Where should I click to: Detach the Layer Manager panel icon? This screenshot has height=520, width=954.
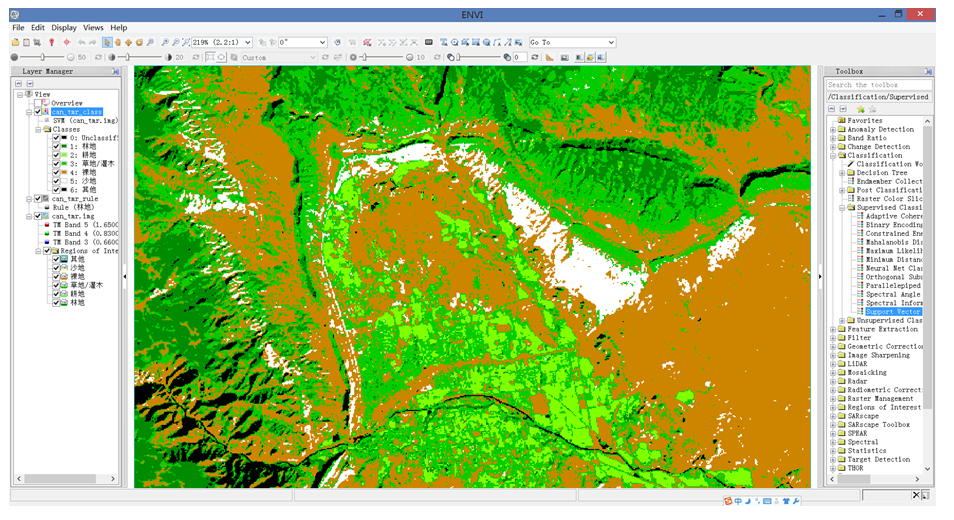116,71
